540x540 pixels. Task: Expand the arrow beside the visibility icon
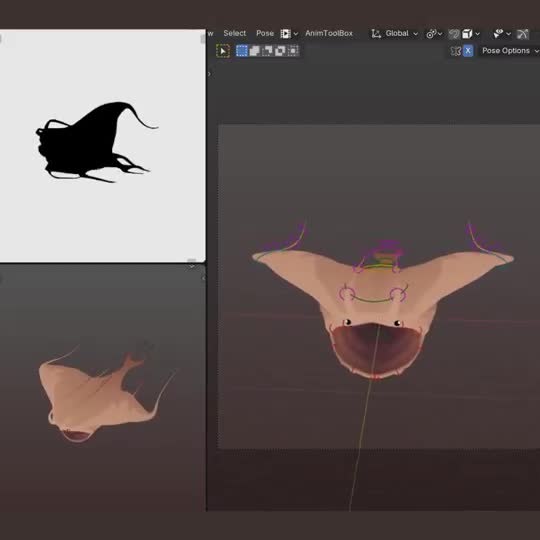coord(508,34)
